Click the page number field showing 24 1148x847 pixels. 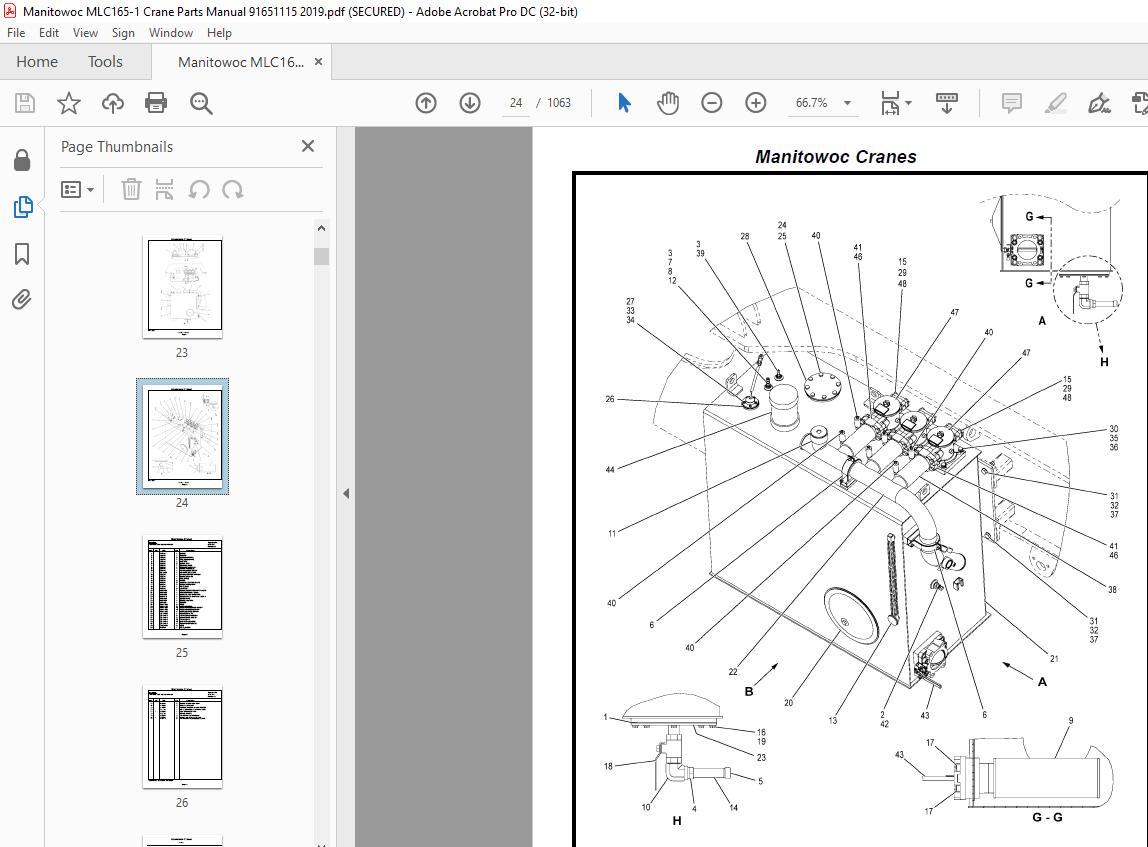pyautogui.click(x=516, y=103)
